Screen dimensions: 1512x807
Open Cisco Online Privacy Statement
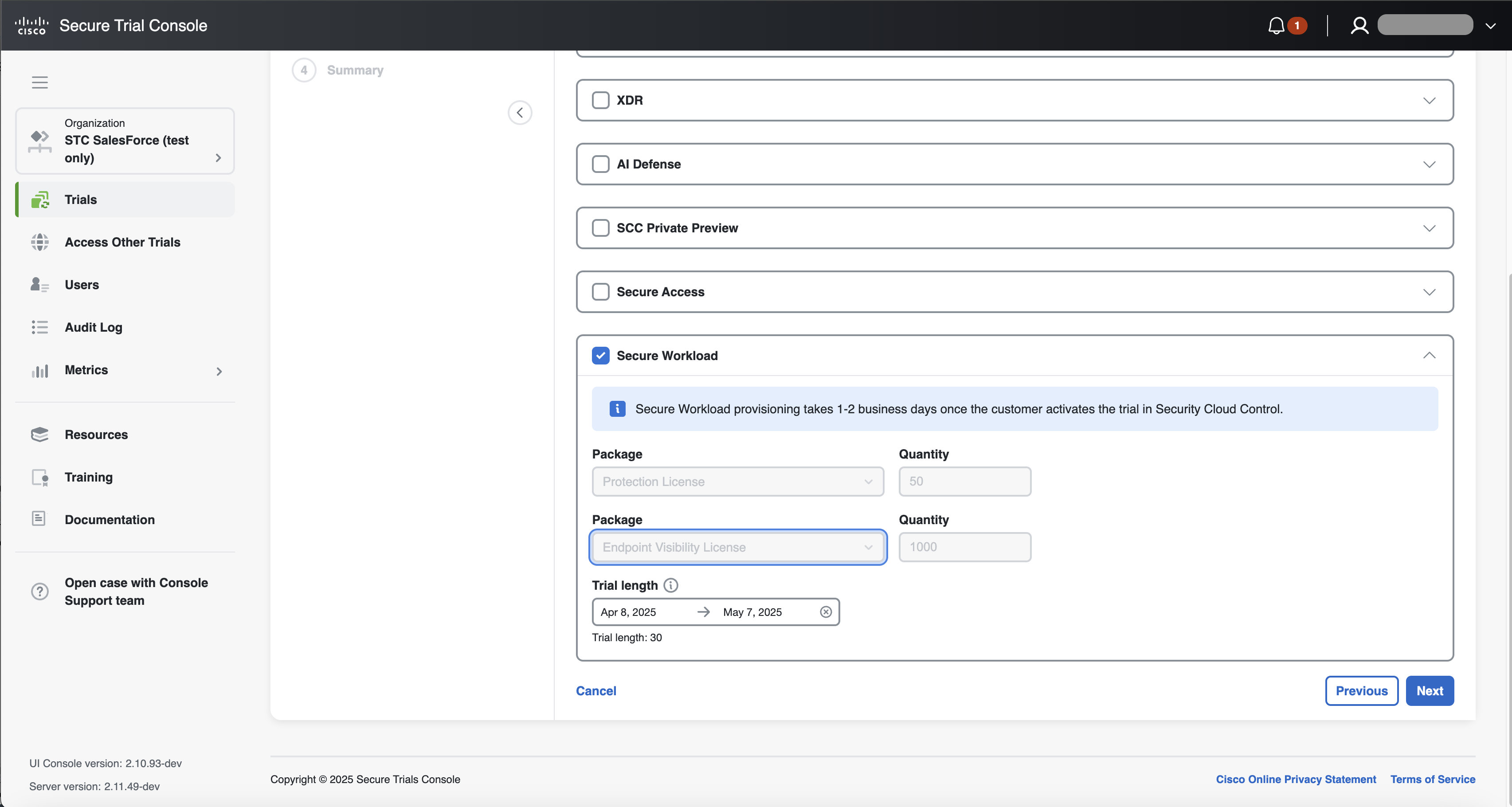point(1296,779)
